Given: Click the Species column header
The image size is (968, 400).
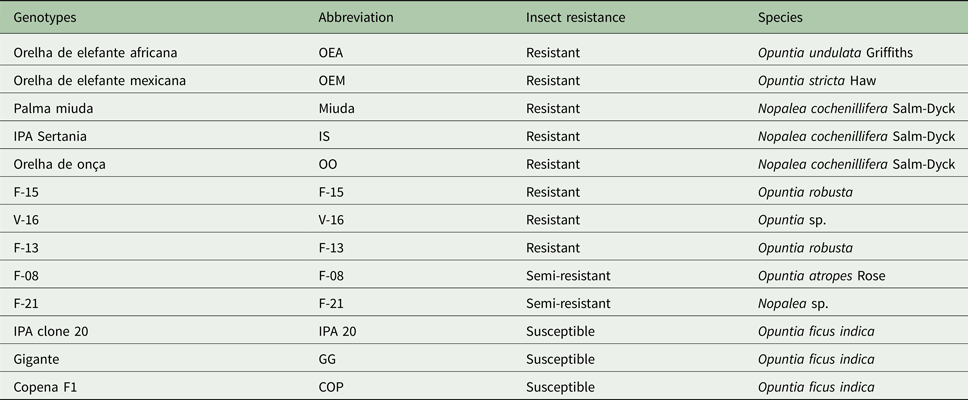Looking at the screenshot, I should point(781,19).
